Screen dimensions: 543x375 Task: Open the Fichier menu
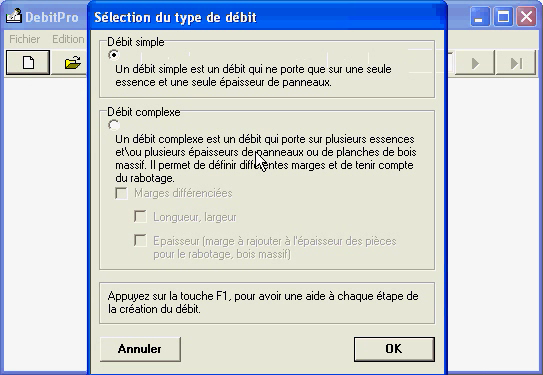(25, 39)
